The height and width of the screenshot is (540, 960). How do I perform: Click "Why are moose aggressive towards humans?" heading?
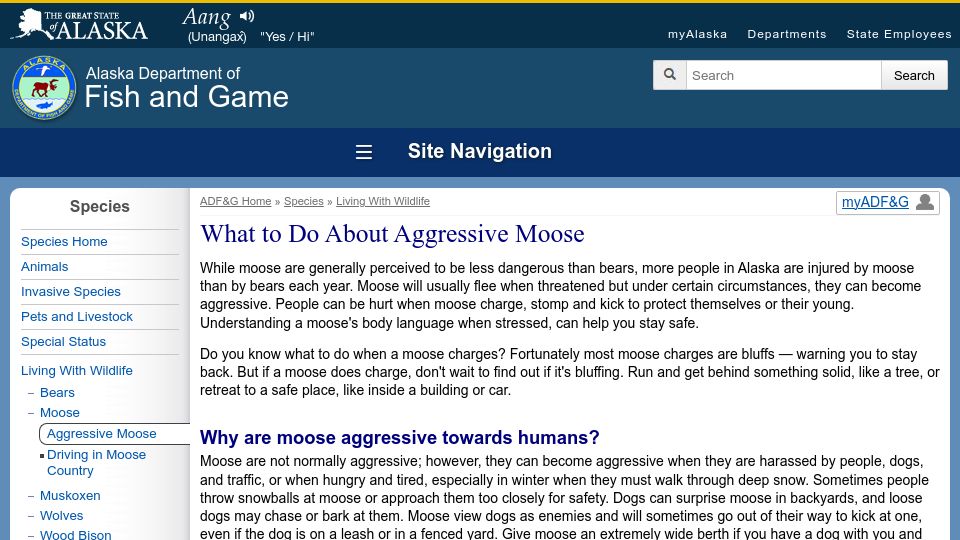(400, 438)
